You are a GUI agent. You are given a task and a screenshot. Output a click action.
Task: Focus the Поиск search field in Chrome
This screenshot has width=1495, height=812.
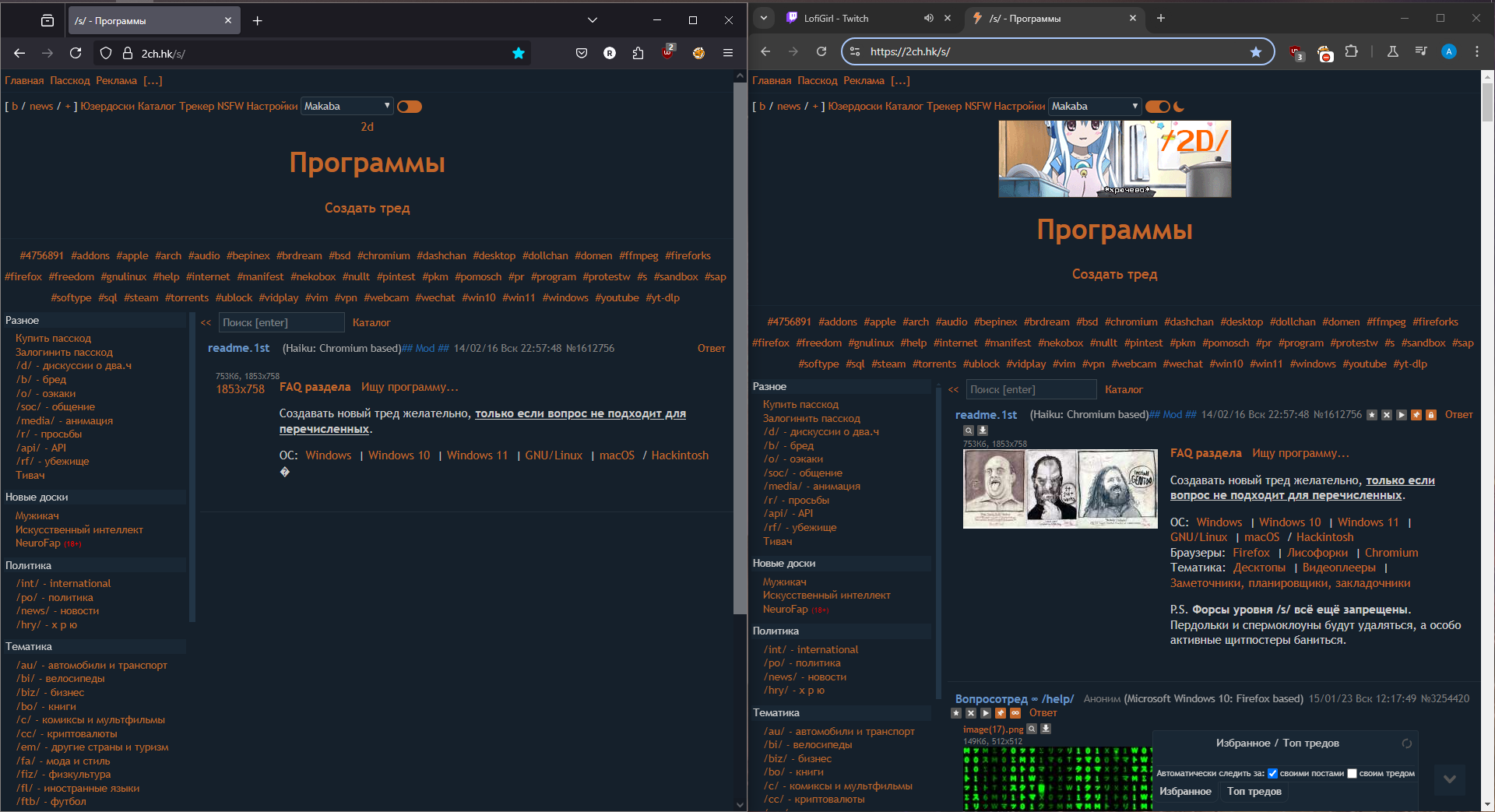(1030, 389)
